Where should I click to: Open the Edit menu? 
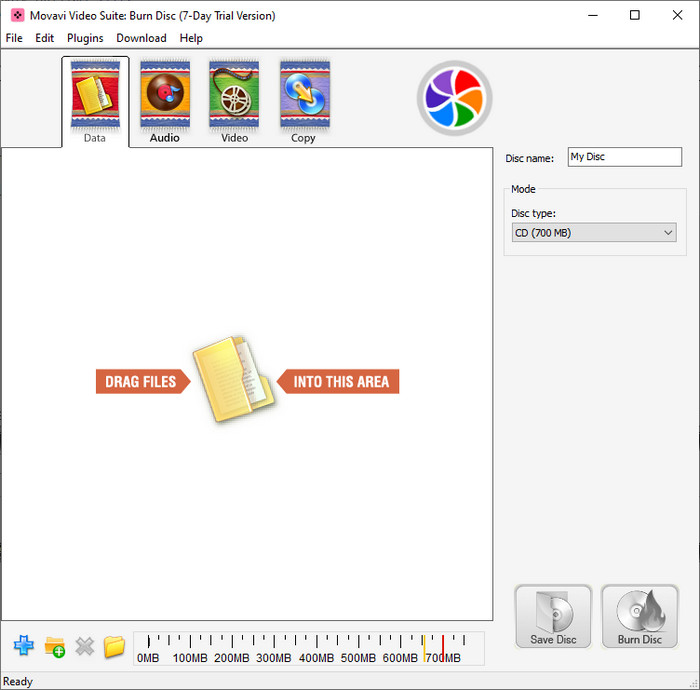(45, 38)
